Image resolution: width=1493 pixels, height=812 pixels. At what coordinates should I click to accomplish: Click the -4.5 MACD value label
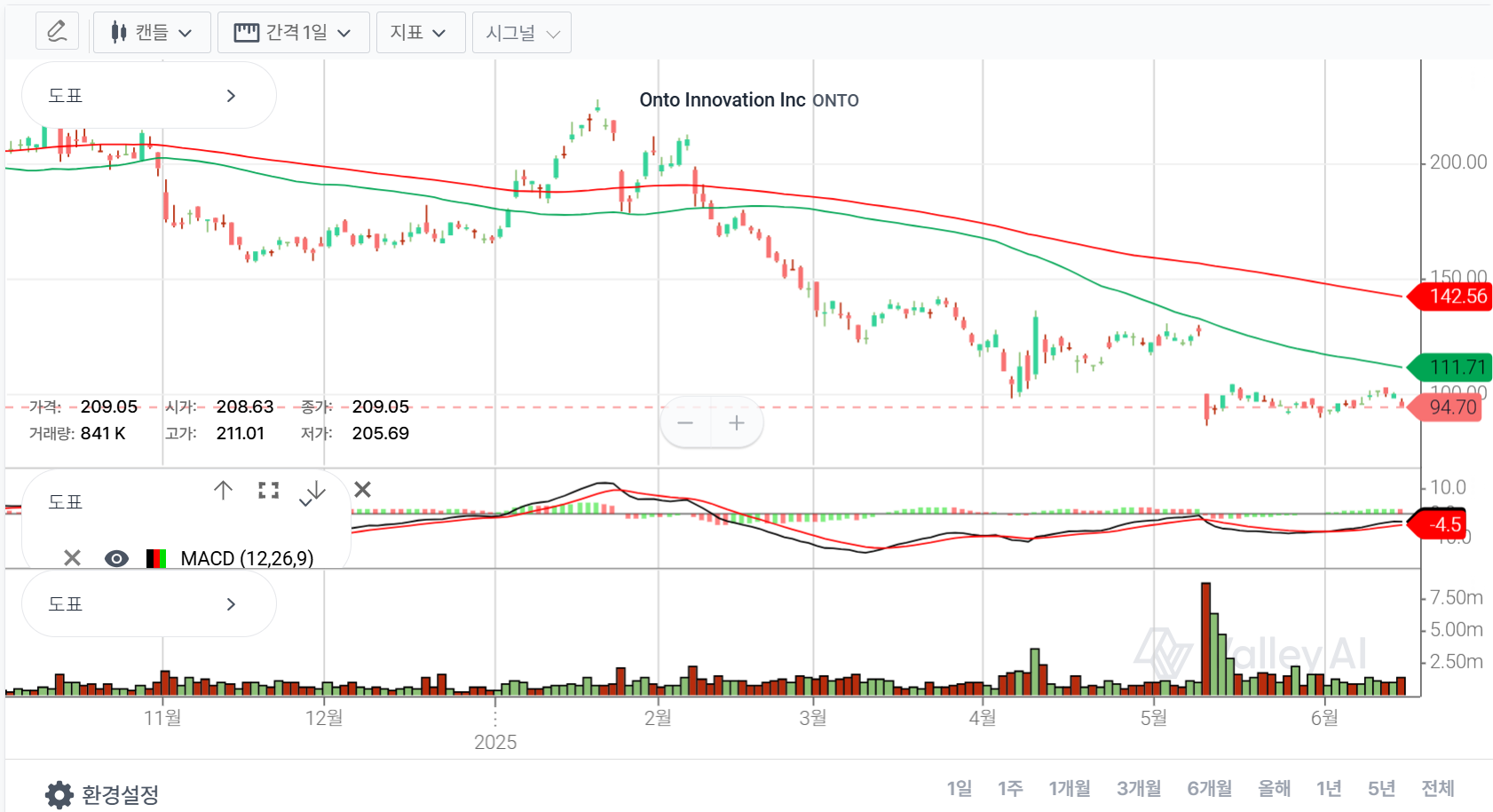pyautogui.click(x=1438, y=524)
